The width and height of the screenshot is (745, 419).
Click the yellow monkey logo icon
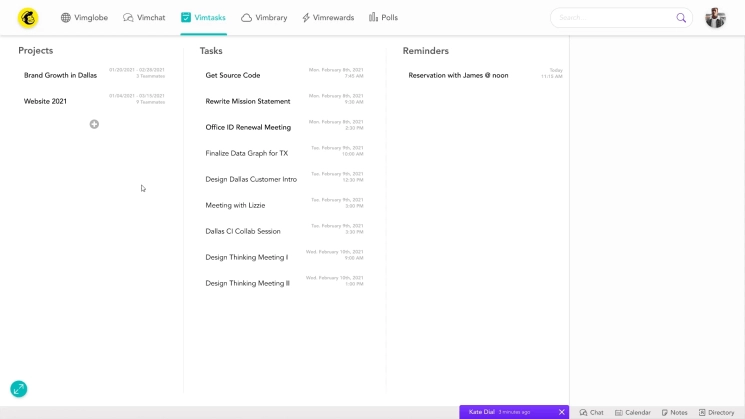click(x=28, y=18)
